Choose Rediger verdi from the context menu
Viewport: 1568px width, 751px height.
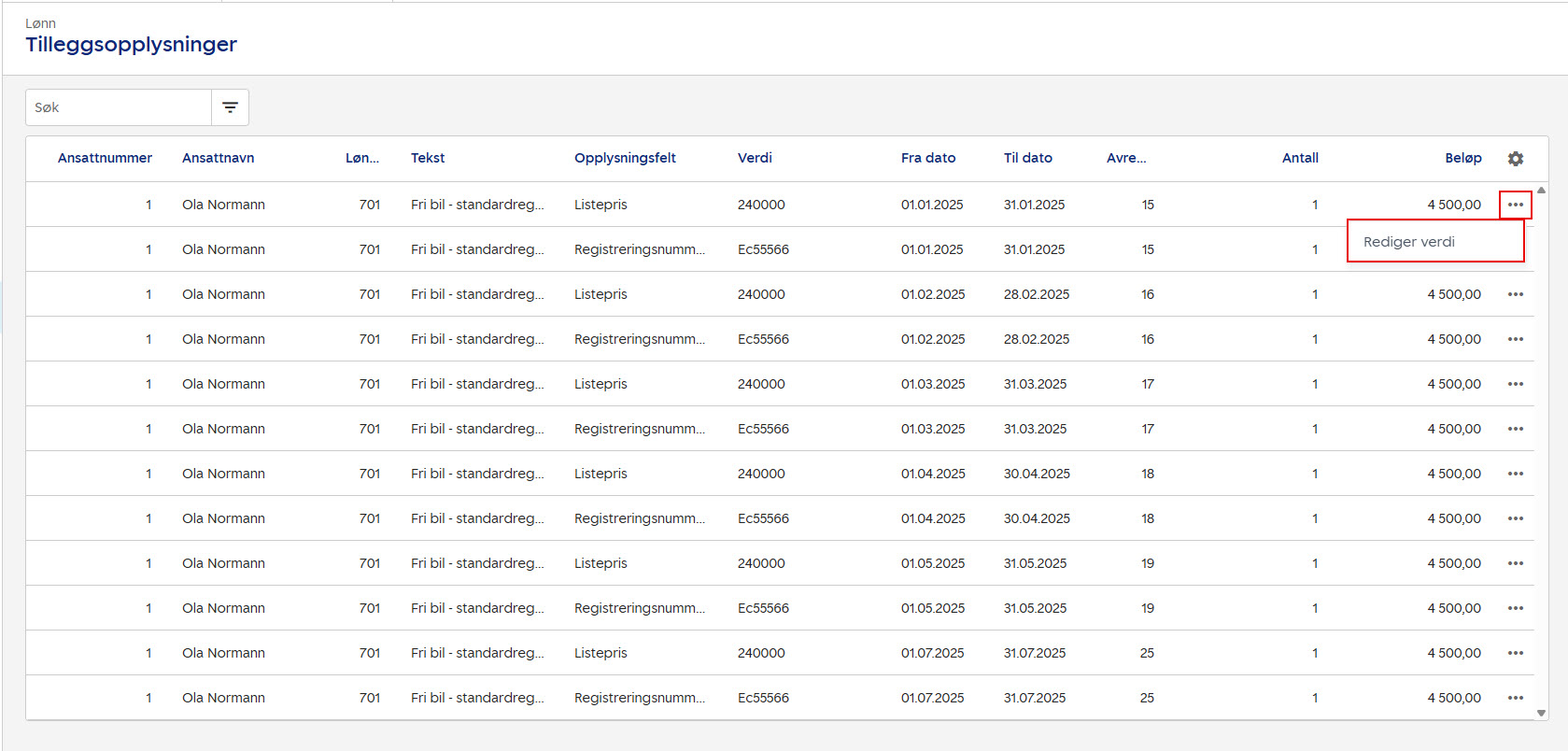click(1408, 242)
